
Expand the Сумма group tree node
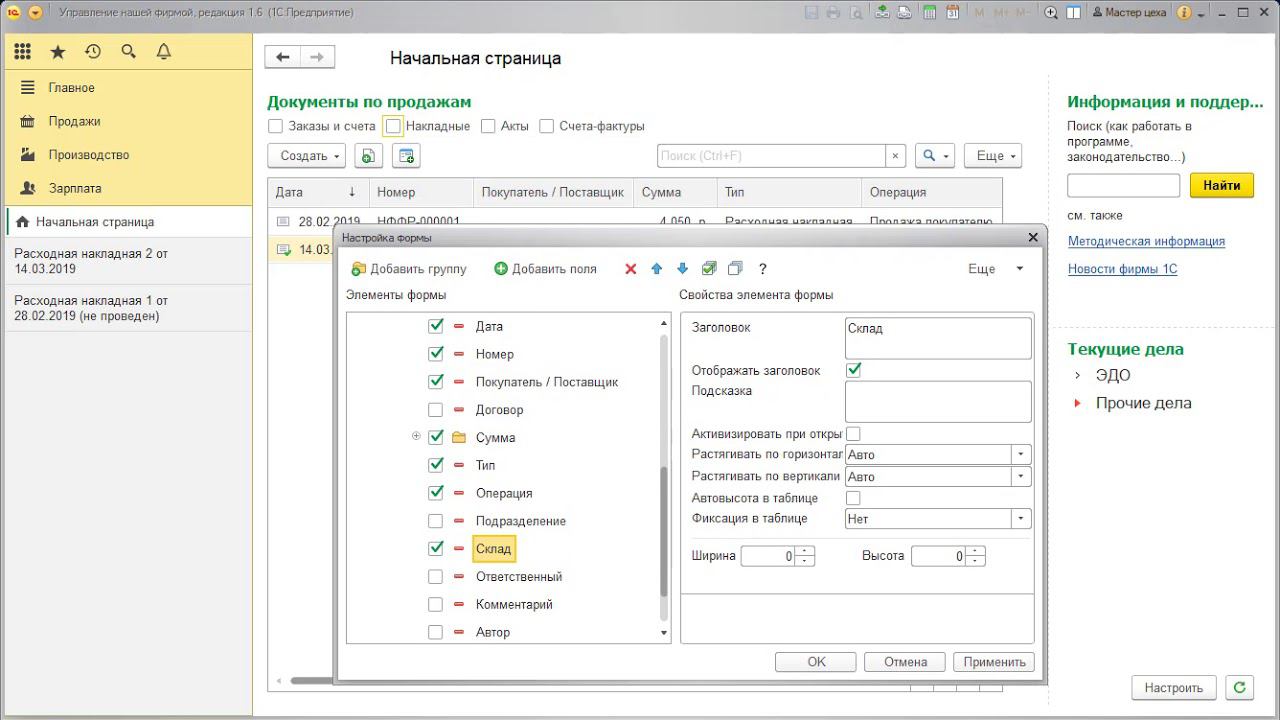point(416,437)
